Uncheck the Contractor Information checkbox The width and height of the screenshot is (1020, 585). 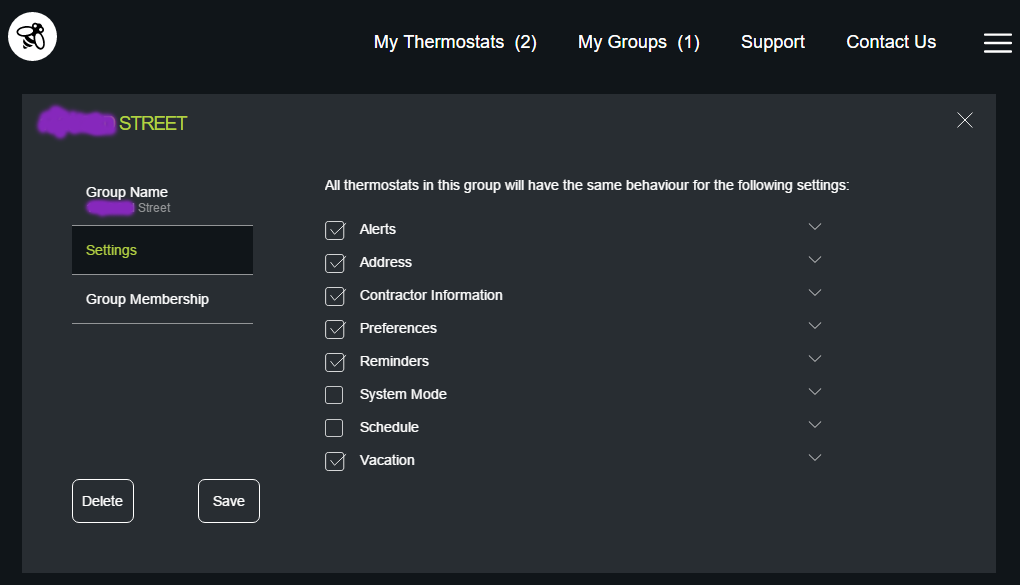[335, 296]
